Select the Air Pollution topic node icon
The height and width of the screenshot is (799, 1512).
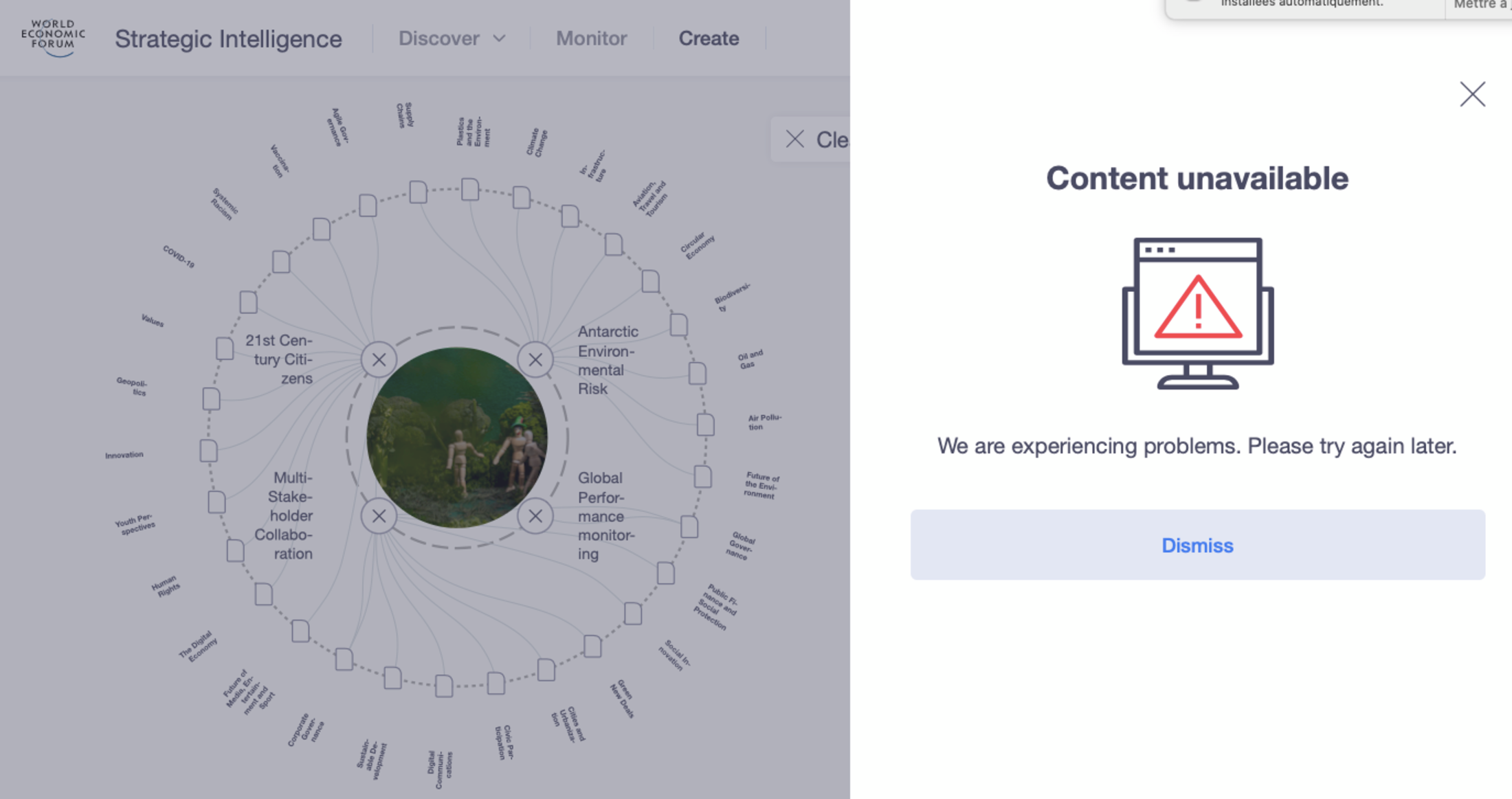coord(705,425)
